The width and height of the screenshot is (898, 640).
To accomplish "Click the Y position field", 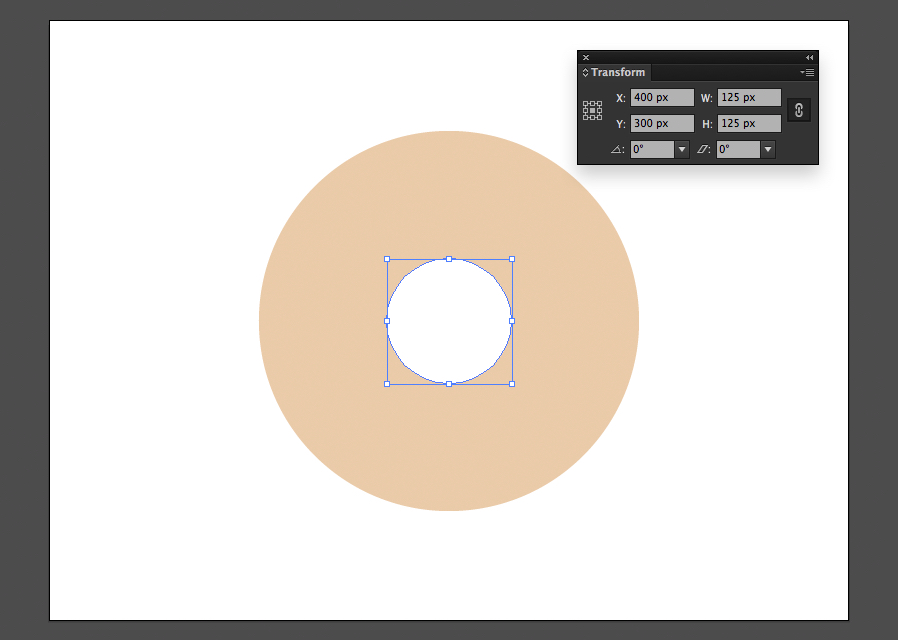I will [x=662, y=123].
